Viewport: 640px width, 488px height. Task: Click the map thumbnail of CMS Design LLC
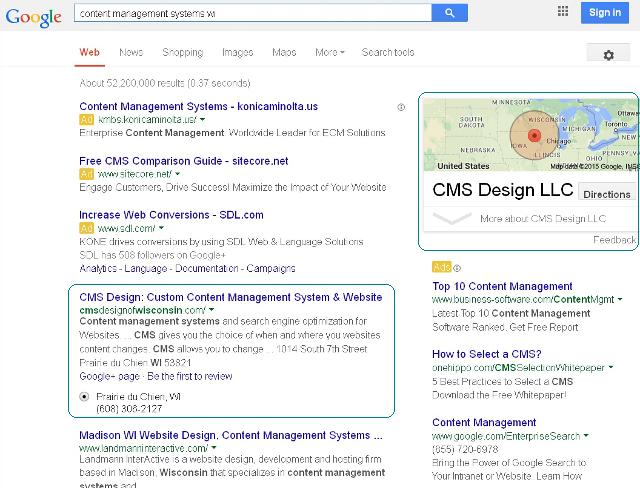click(530, 135)
